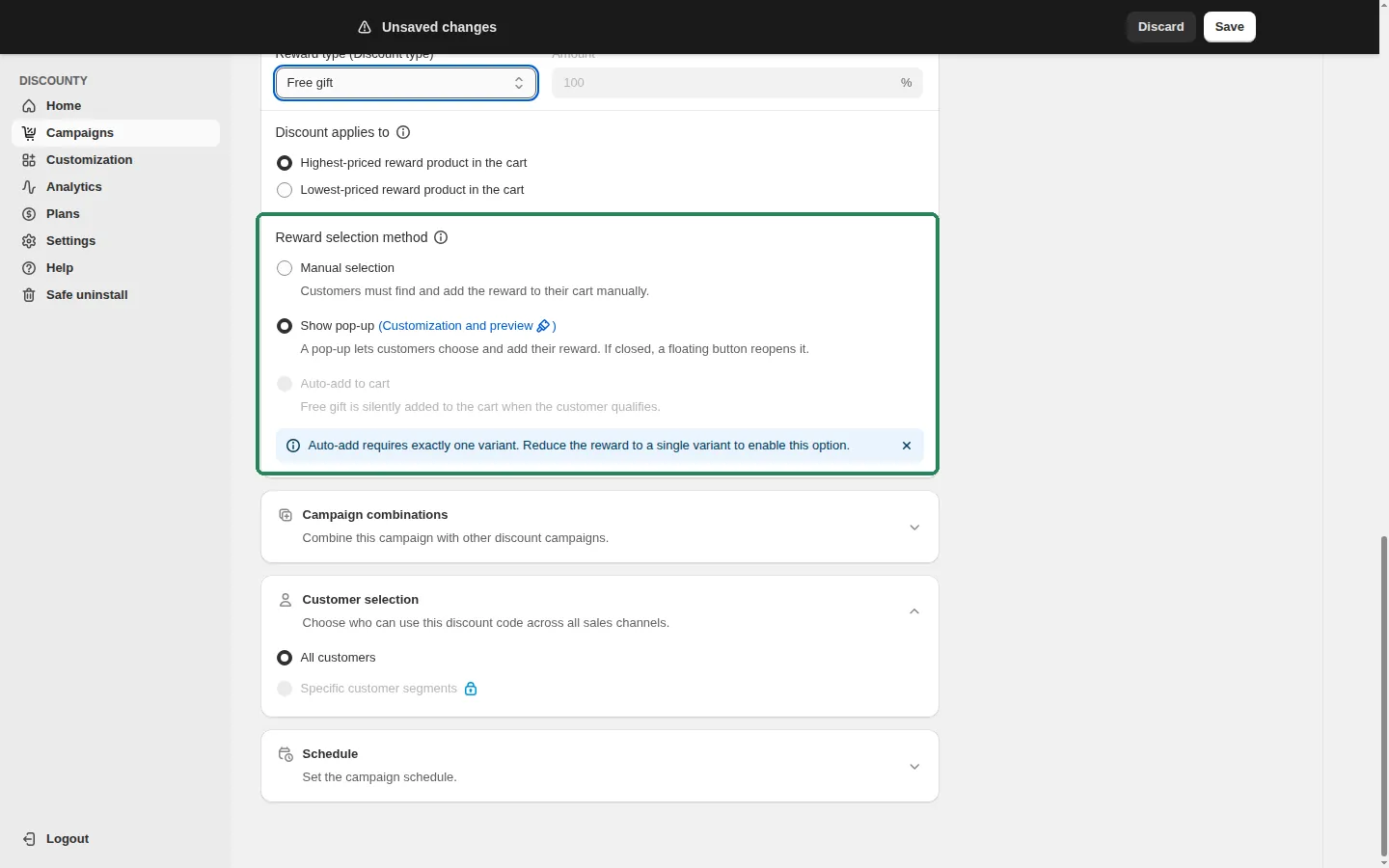Discard the unsaved changes
This screenshot has height=868, width=1389.
click(1161, 27)
